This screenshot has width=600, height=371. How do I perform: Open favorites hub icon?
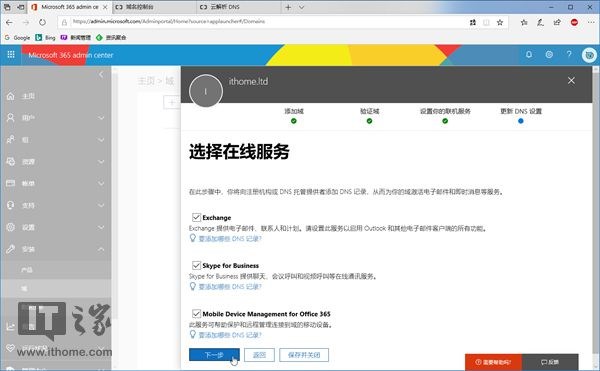tap(524, 22)
